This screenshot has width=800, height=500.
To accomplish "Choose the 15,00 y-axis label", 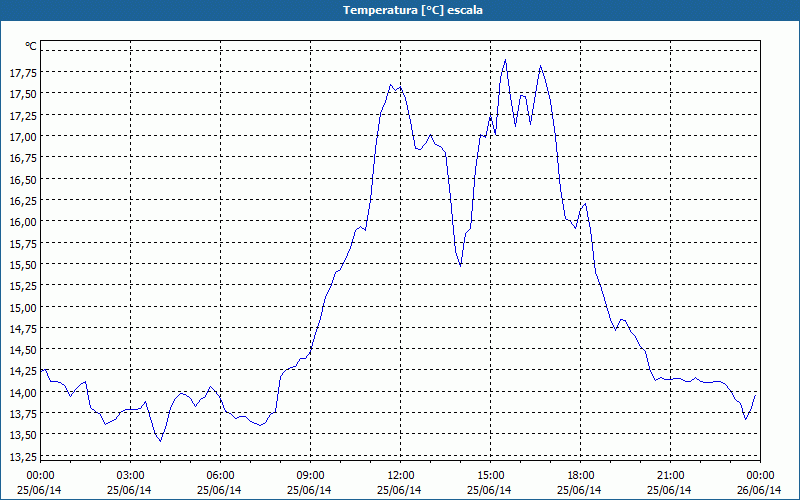I will click(x=23, y=307).
